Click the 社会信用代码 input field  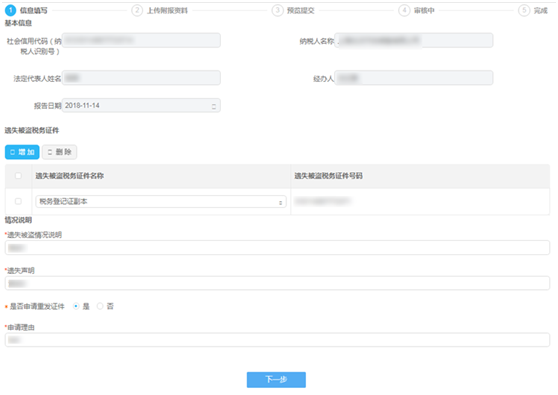click(141, 40)
